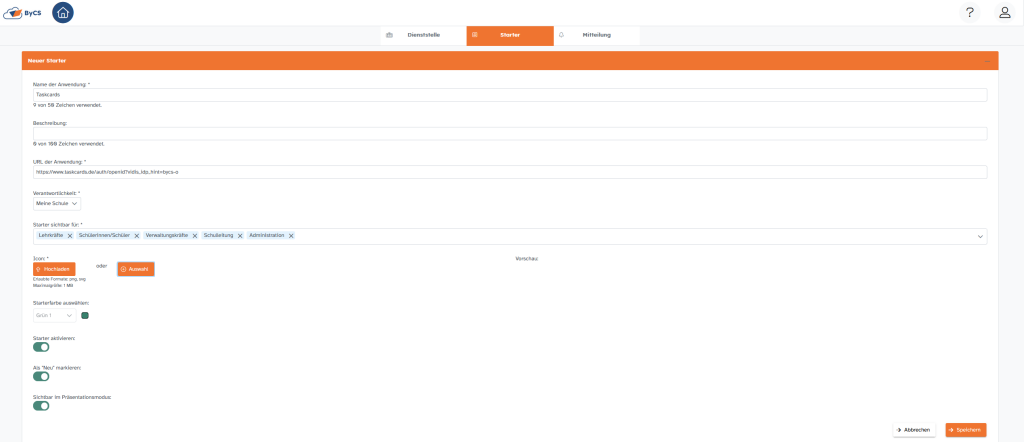Remove the Schulleitung tag

240,236
